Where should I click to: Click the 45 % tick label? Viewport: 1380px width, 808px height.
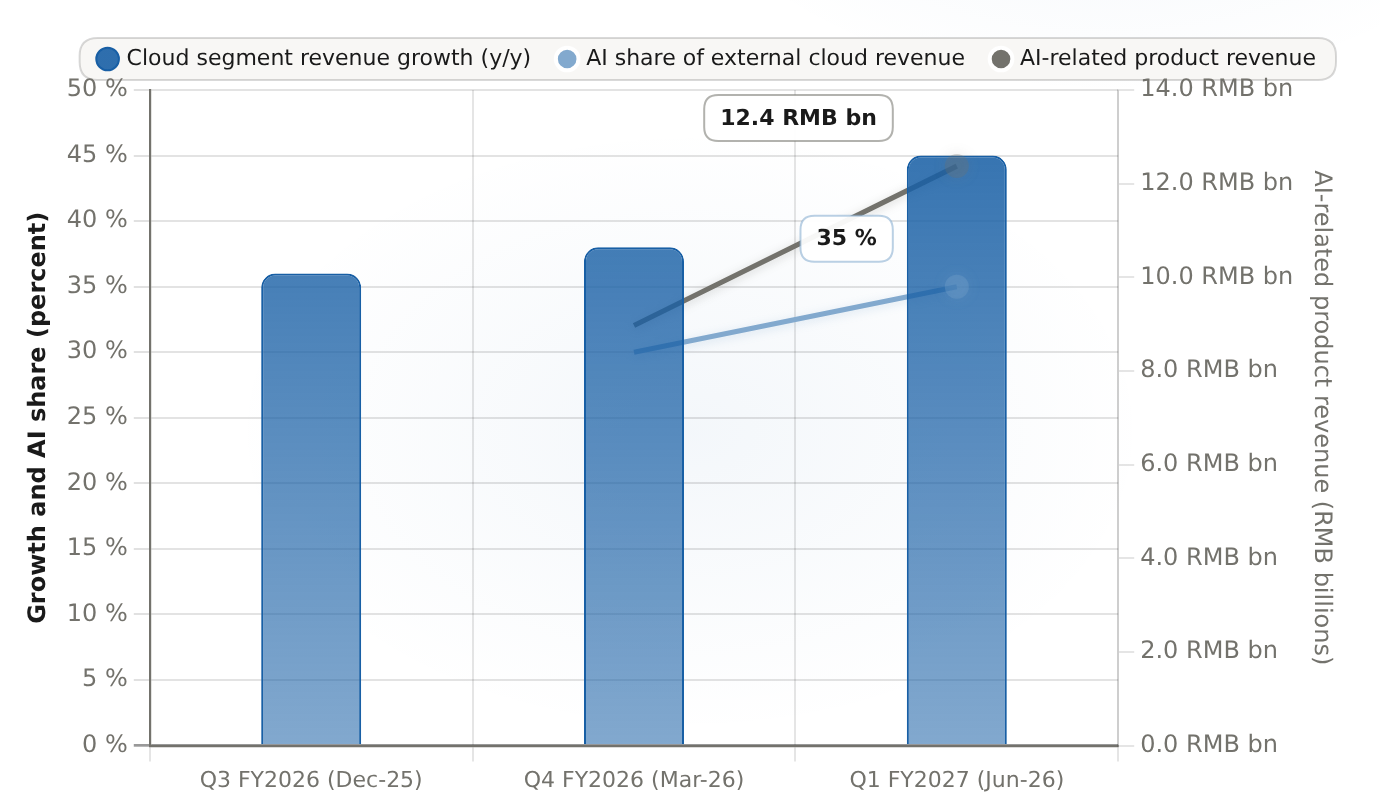tap(98, 155)
